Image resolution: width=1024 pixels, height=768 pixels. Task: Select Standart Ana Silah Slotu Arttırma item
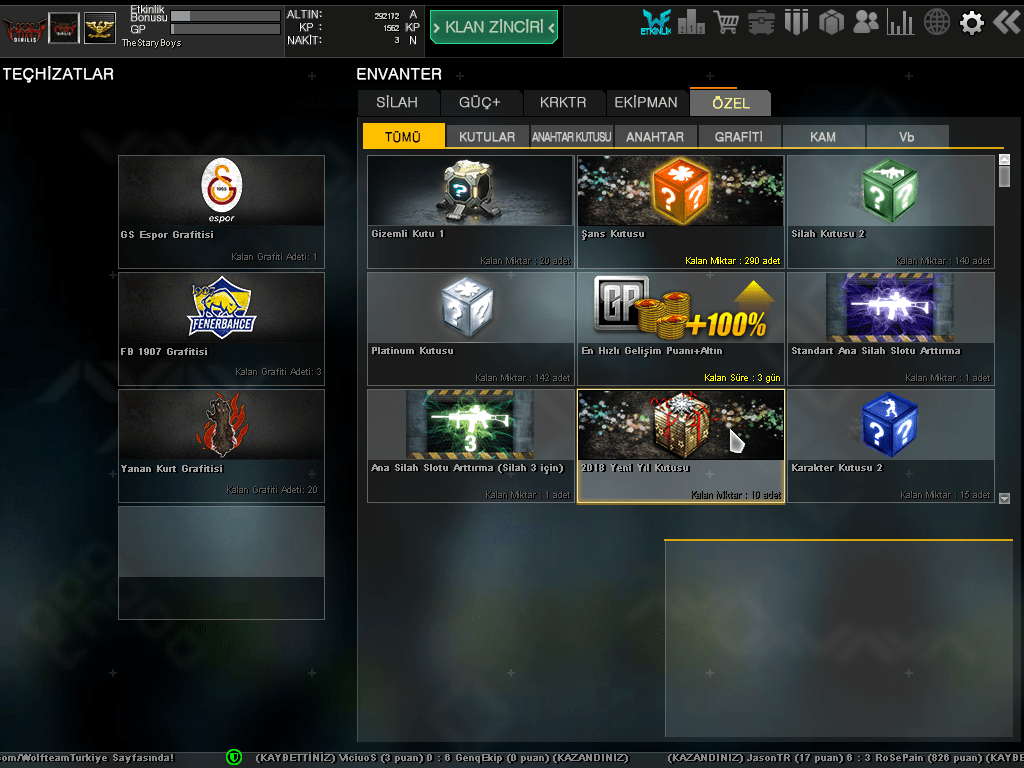click(891, 328)
